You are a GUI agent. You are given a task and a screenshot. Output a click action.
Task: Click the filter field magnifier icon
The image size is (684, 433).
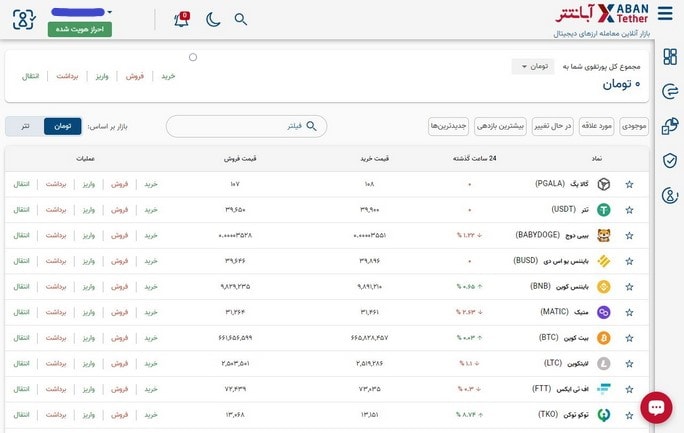[311, 126]
